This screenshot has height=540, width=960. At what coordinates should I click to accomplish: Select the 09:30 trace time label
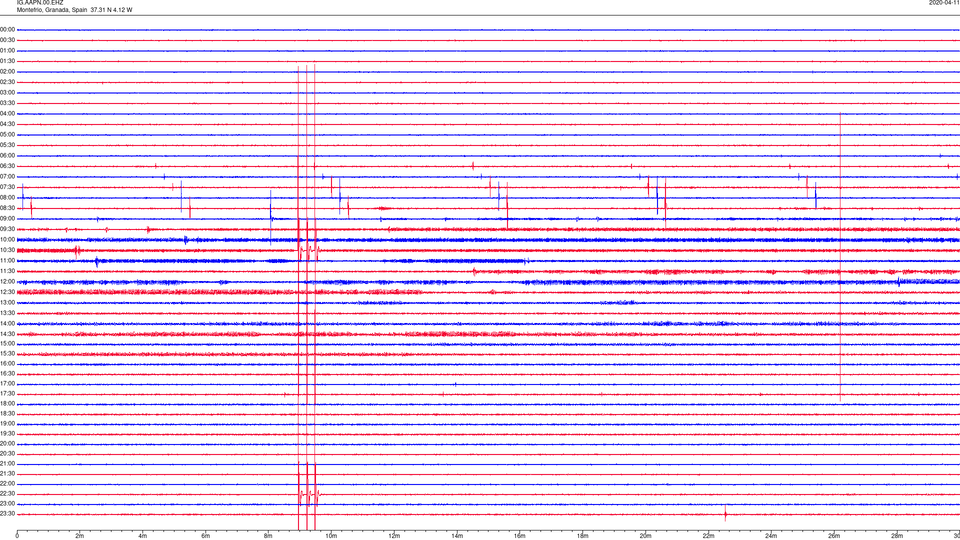7,229
